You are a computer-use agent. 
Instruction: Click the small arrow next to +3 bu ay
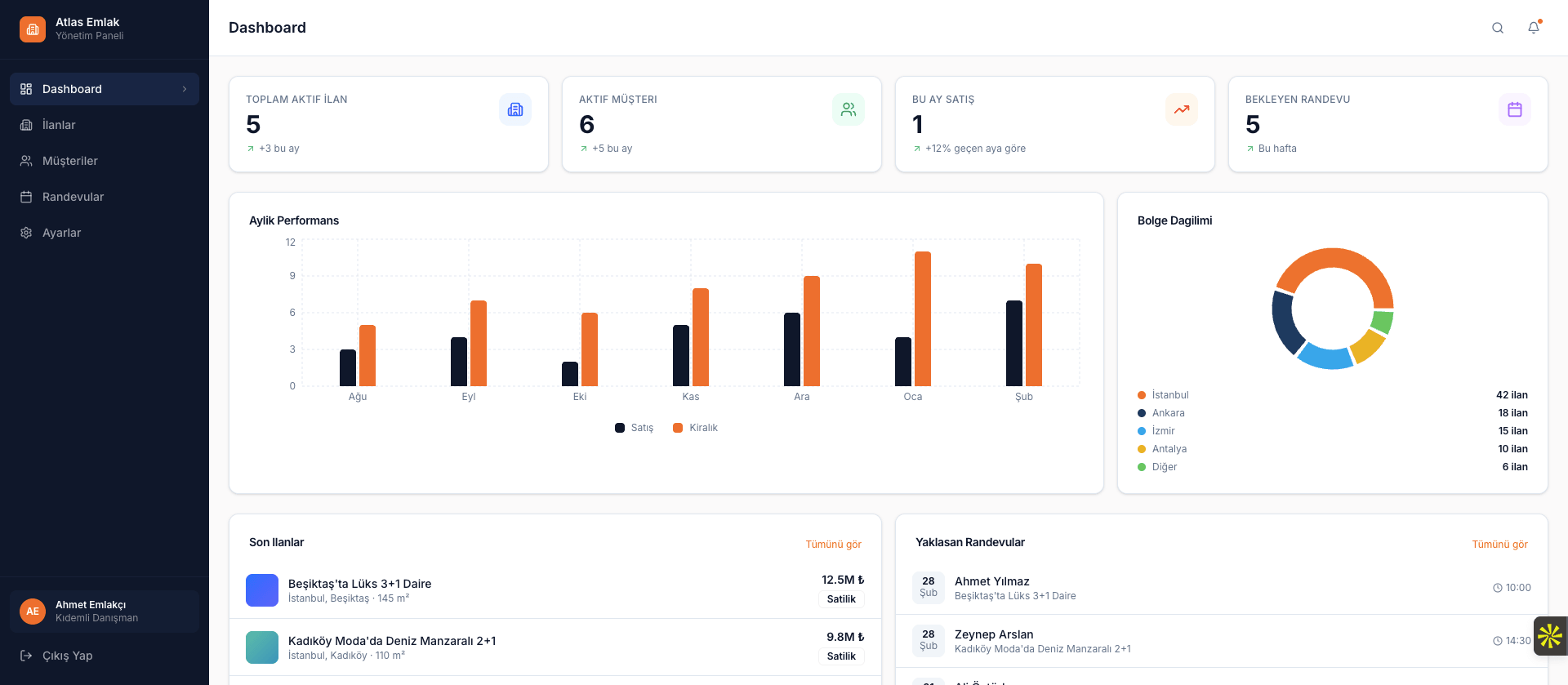(x=251, y=149)
